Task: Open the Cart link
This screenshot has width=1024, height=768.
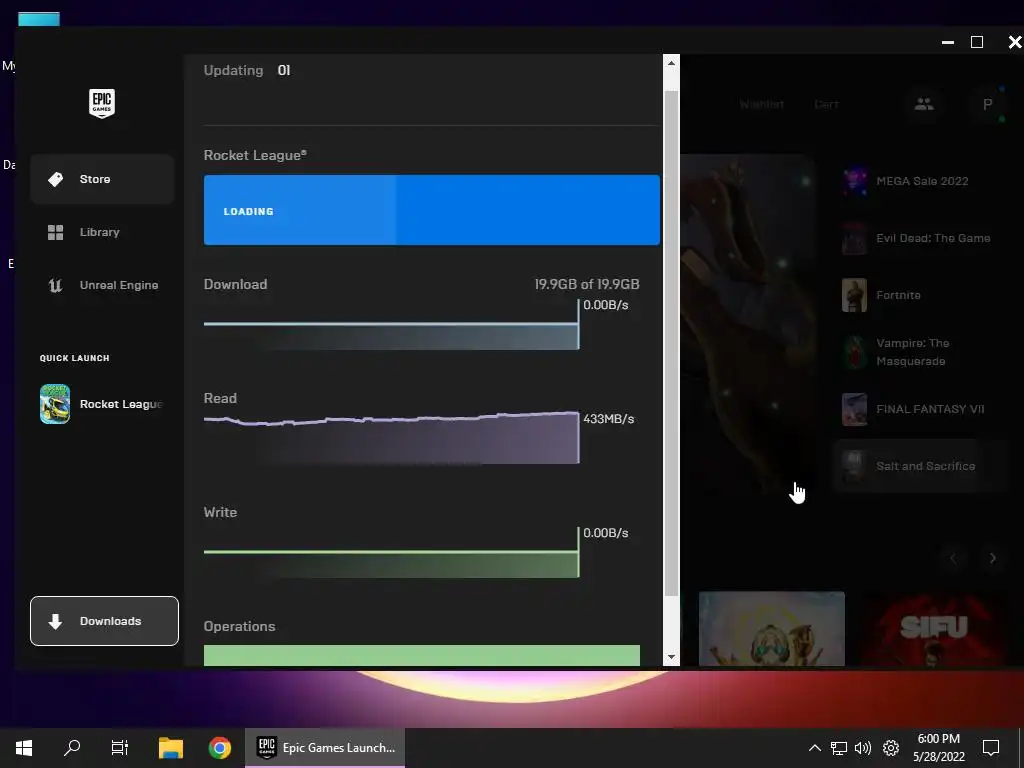Action: tap(826, 104)
